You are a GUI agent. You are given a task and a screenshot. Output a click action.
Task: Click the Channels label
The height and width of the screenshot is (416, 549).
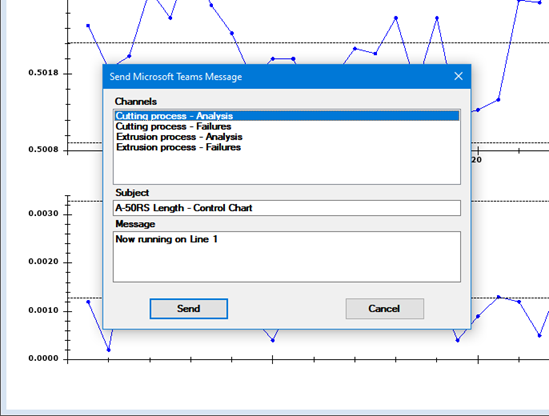pos(136,102)
